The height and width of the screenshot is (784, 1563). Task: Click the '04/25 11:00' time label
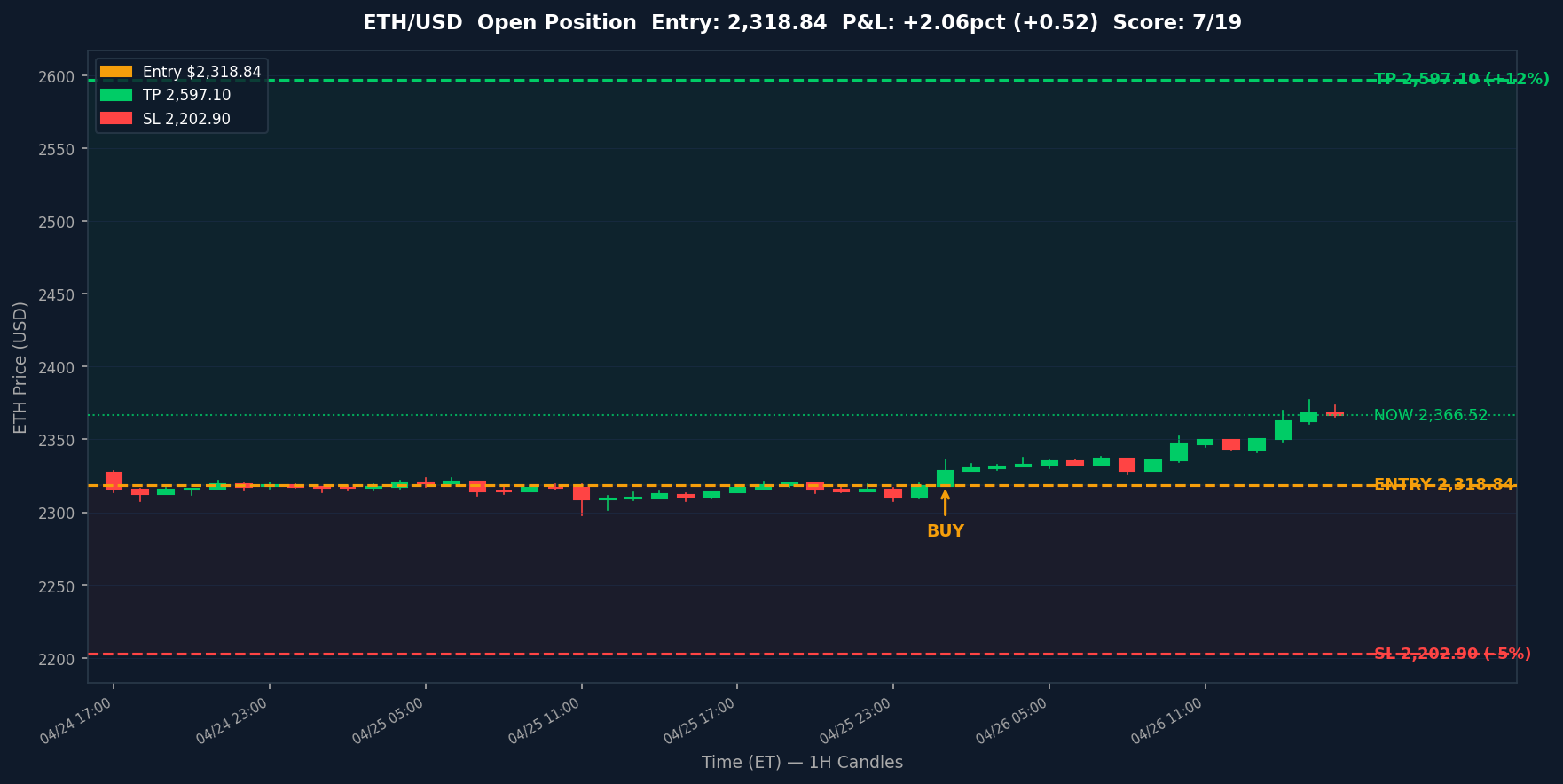point(546,721)
